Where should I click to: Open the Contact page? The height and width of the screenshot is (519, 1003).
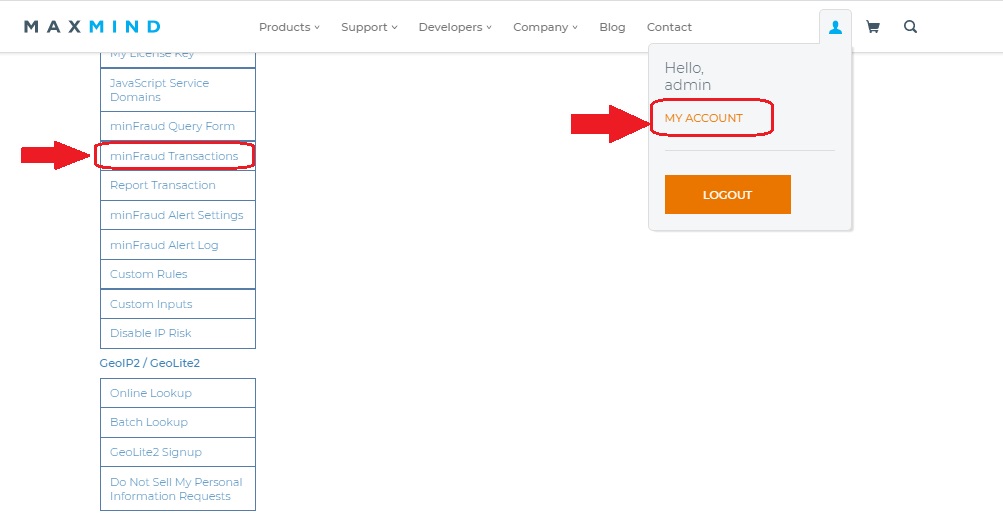click(x=669, y=27)
